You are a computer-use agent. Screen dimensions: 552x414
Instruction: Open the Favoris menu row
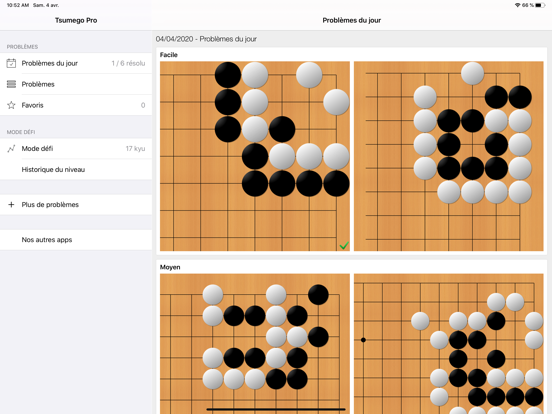tap(76, 105)
